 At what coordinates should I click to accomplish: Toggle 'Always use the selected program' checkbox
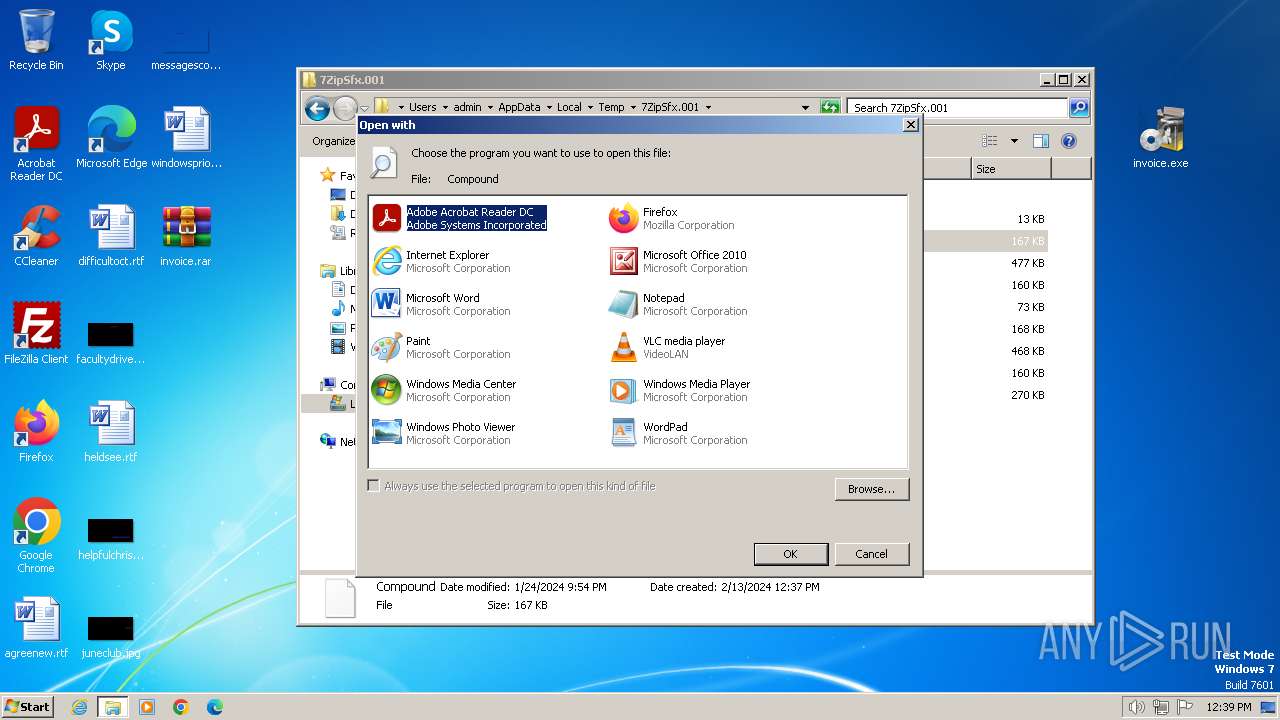point(374,486)
